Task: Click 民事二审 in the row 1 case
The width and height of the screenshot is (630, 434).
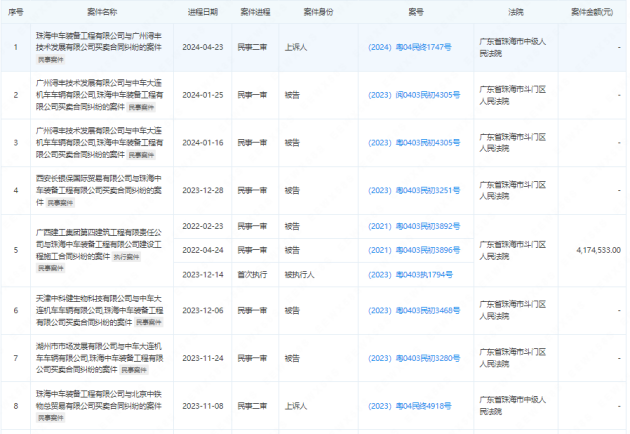Action: [x=252, y=47]
